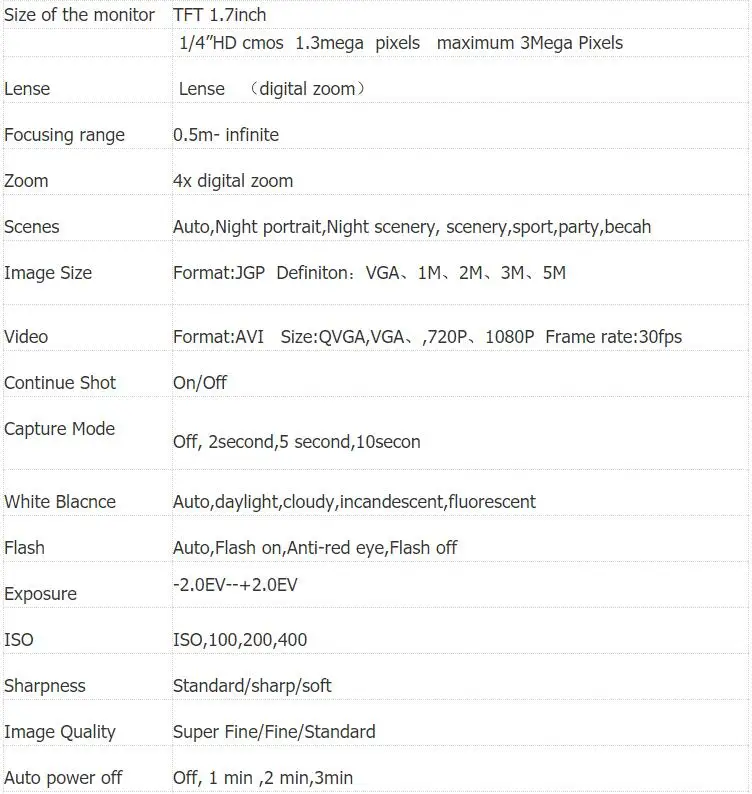Click the 'maximum 3Mega Pixels' text
The height and width of the screenshot is (794, 752).
pos(530,43)
